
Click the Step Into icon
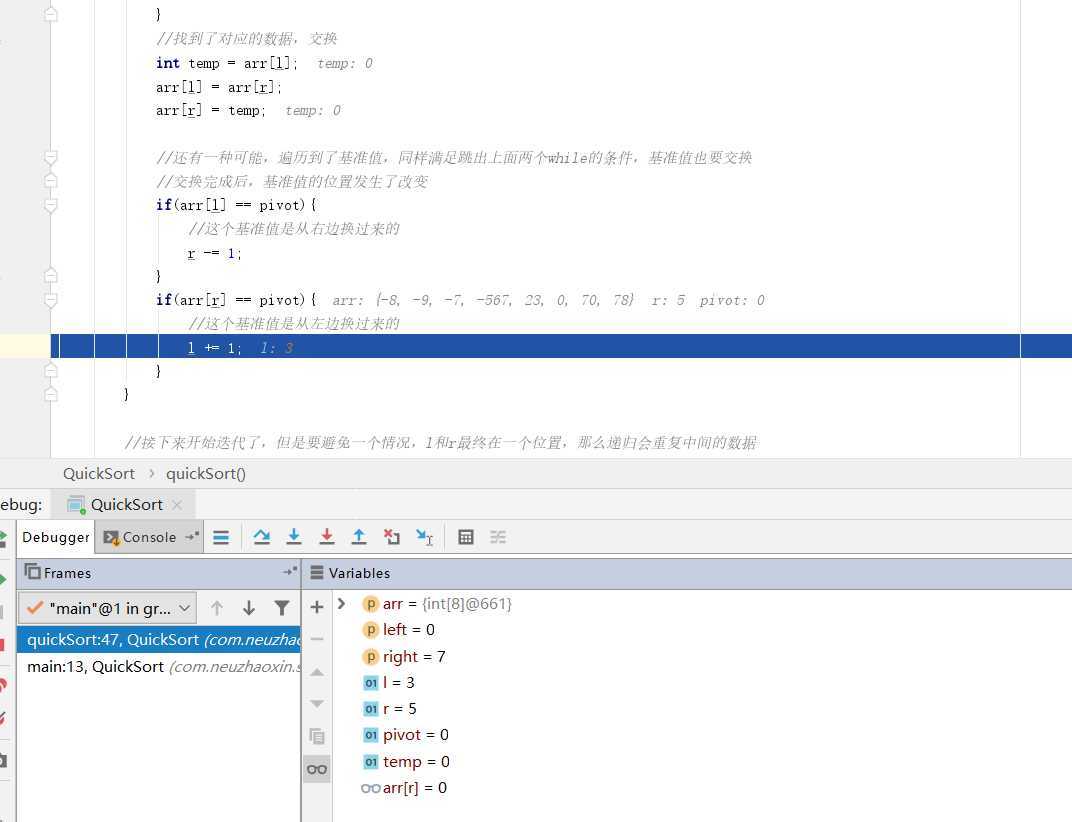[x=294, y=538]
